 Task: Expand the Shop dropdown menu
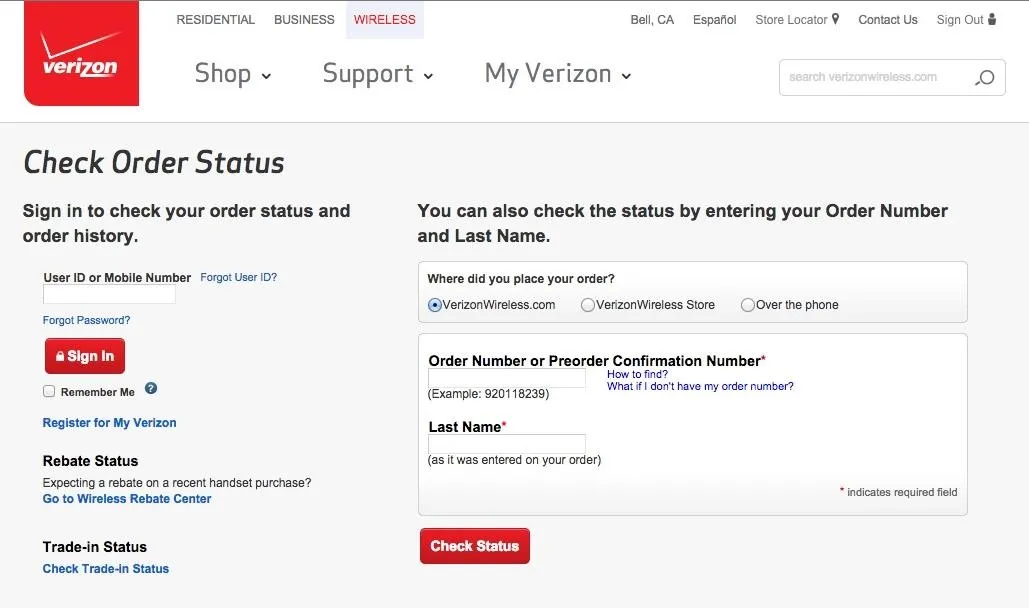tap(233, 74)
